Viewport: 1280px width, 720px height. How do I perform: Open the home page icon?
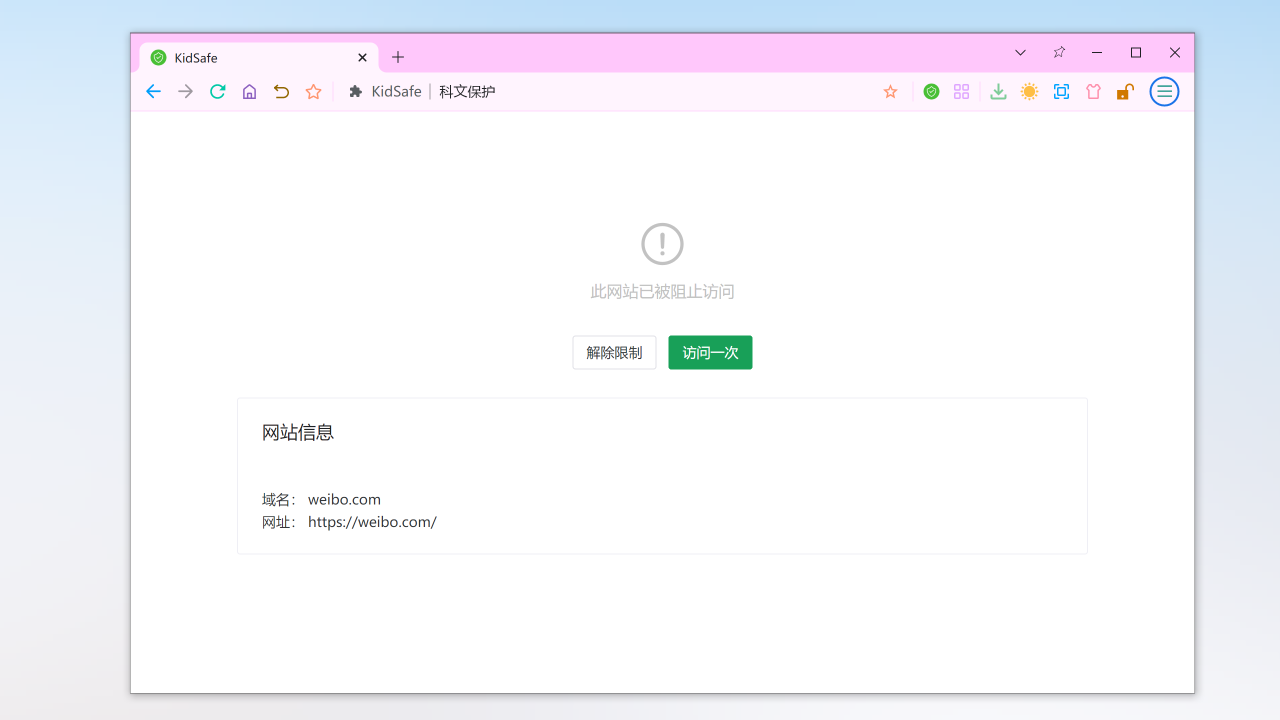pyautogui.click(x=249, y=91)
